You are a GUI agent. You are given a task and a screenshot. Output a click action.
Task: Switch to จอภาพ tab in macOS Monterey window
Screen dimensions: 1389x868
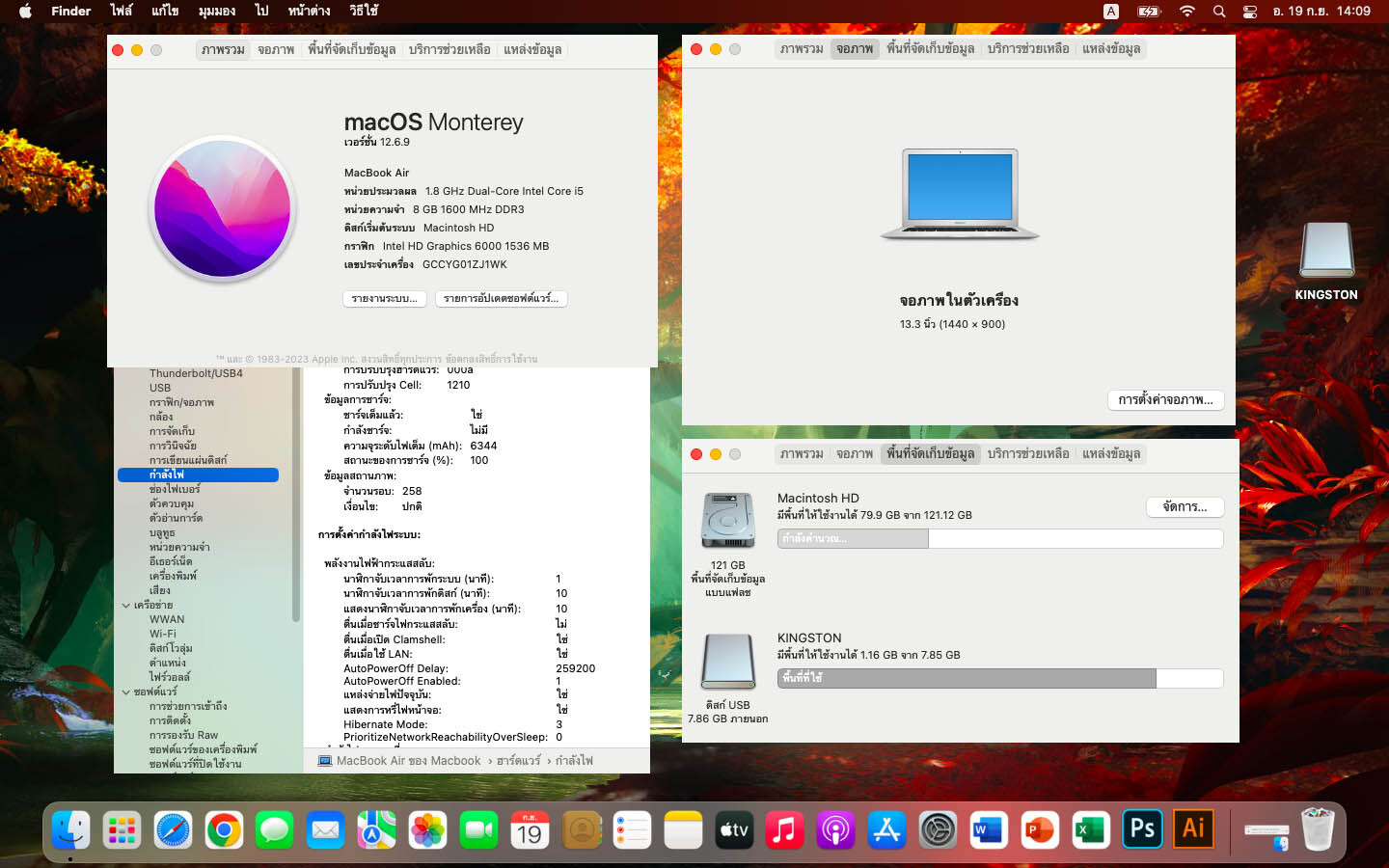click(x=276, y=49)
